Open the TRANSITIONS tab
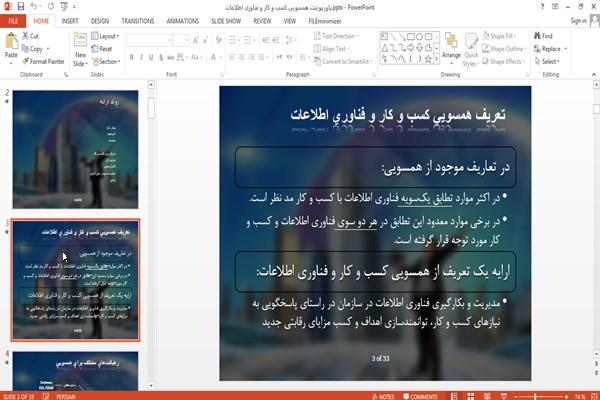 138,21
